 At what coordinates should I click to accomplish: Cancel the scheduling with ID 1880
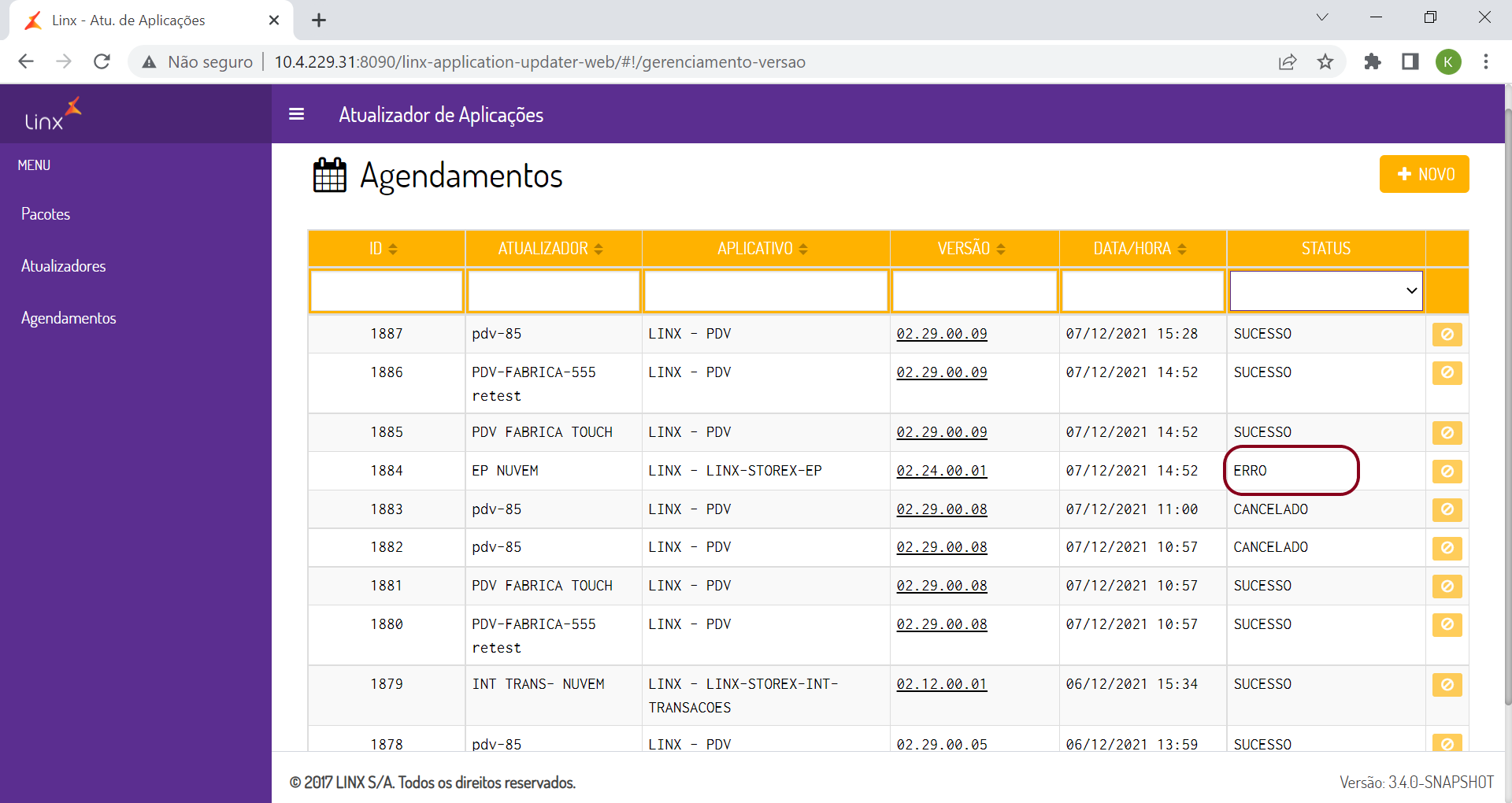click(1447, 625)
